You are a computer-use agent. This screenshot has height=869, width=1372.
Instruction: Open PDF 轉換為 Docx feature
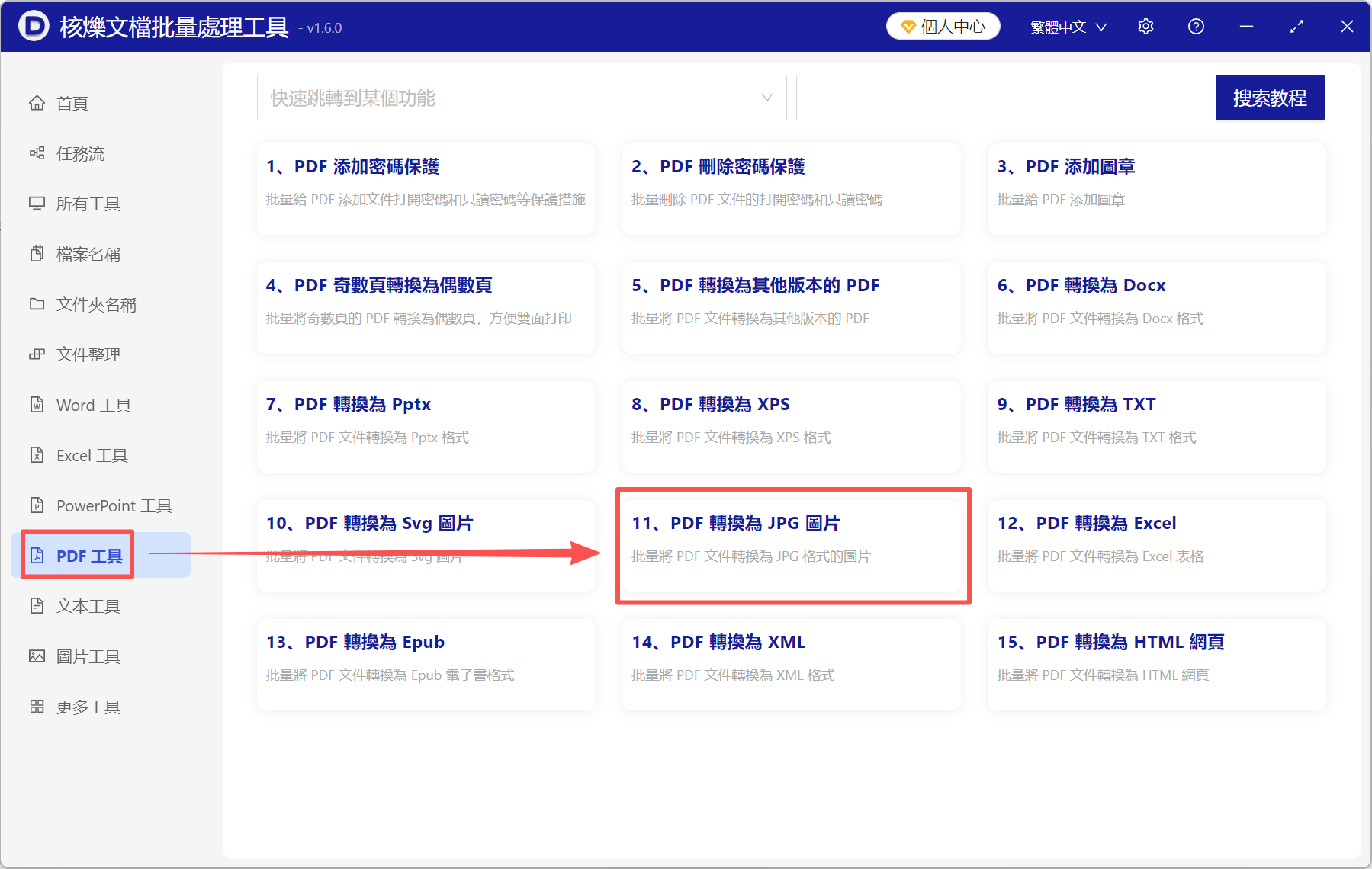click(1156, 308)
